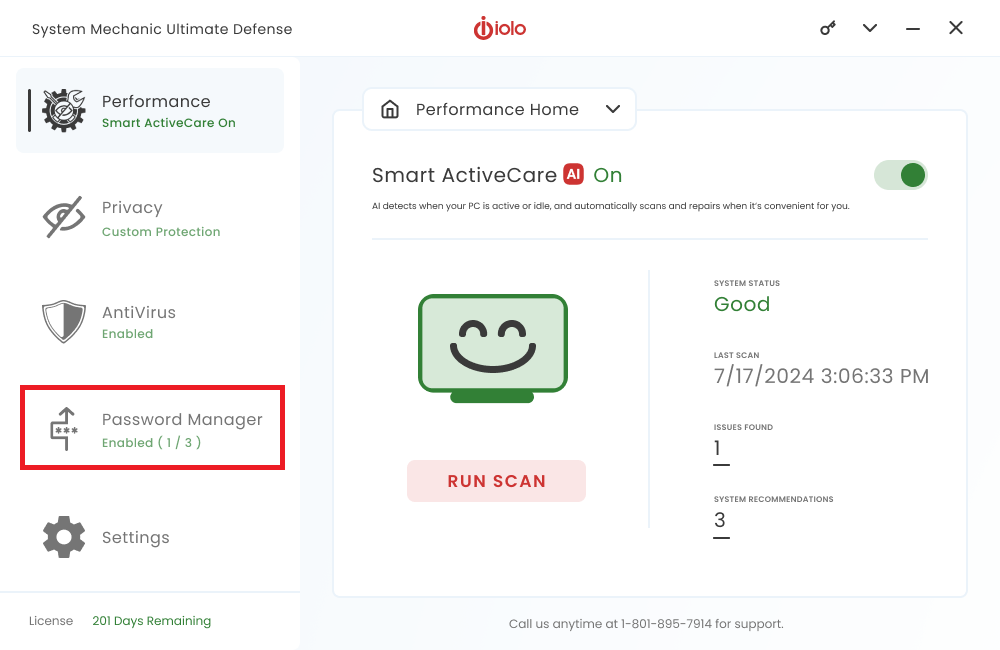Viewport: 1000px width, 650px height.
Task: Click the System Mechanic Ultimate Defense title
Action: pos(162,29)
